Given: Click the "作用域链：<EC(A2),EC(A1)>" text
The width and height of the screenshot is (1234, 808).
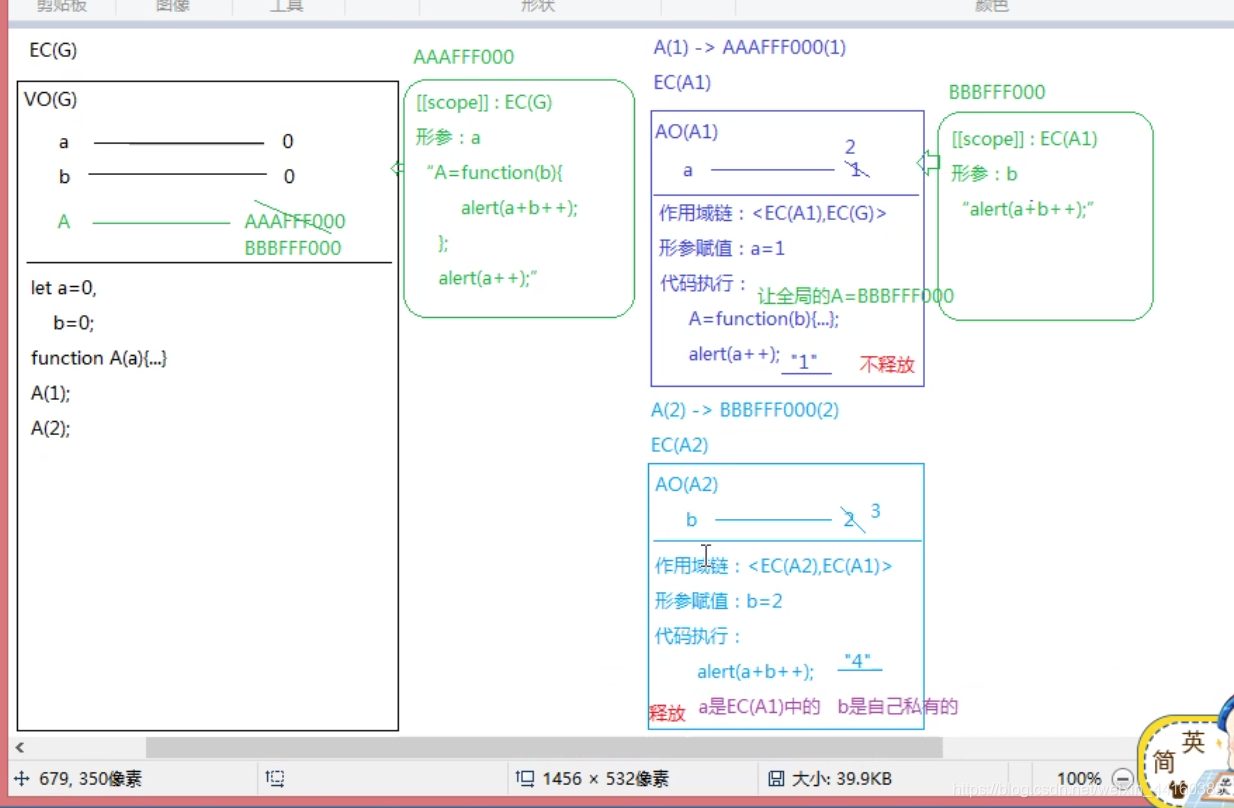Looking at the screenshot, I should pyautogui.click(x=773, y=566).
